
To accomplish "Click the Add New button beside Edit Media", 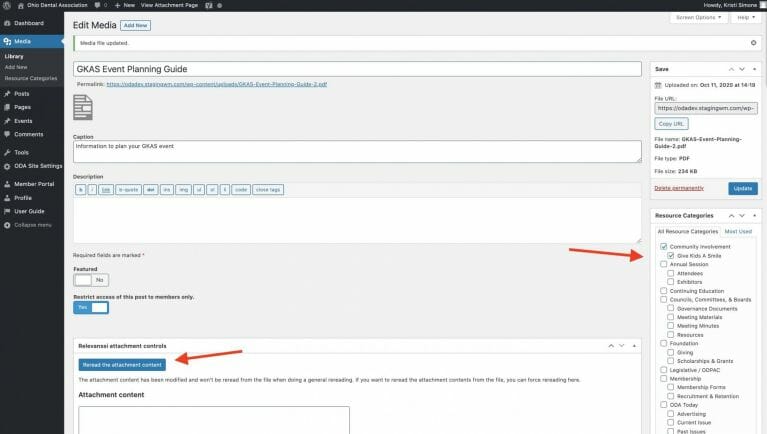I will click(x=135, y=25).
